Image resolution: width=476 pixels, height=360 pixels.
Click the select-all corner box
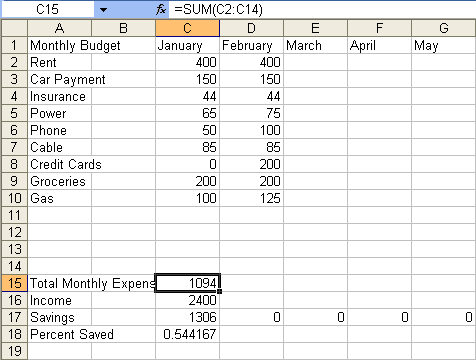click(x=14, y=28)
